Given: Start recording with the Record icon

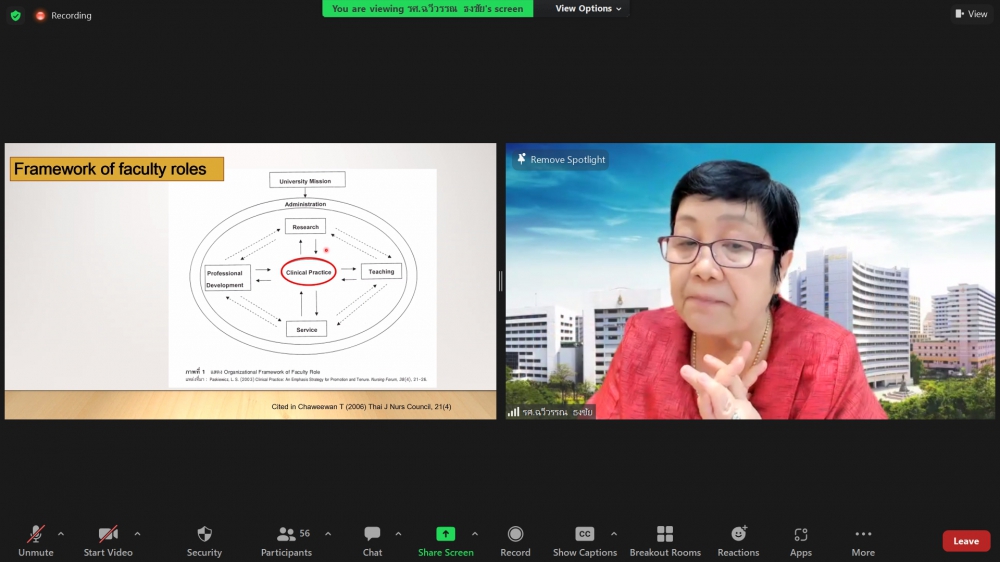Looking at the screenshot, I should click(515, 534).
